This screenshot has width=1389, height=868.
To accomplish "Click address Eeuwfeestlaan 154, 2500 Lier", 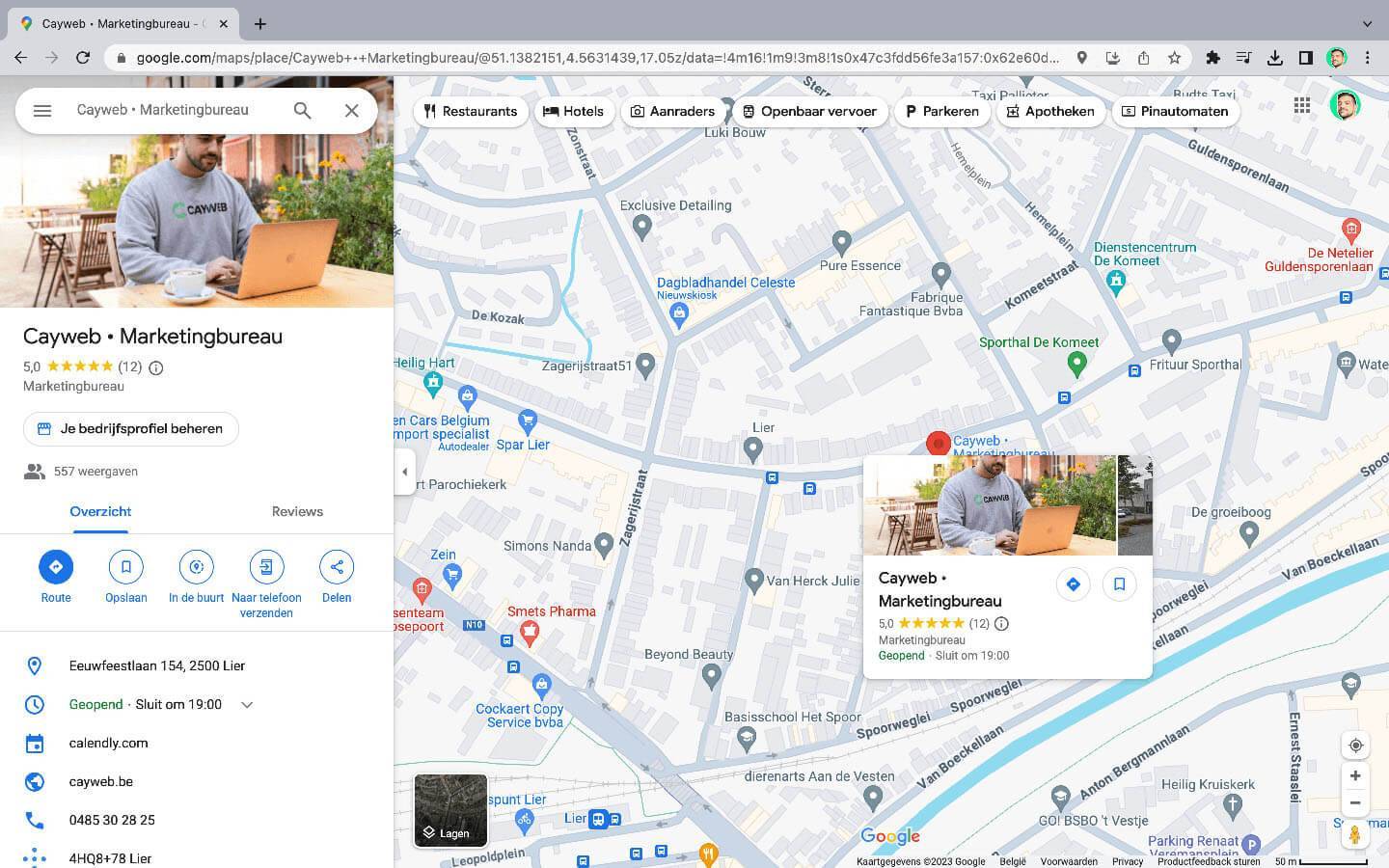I will point(157,666).
